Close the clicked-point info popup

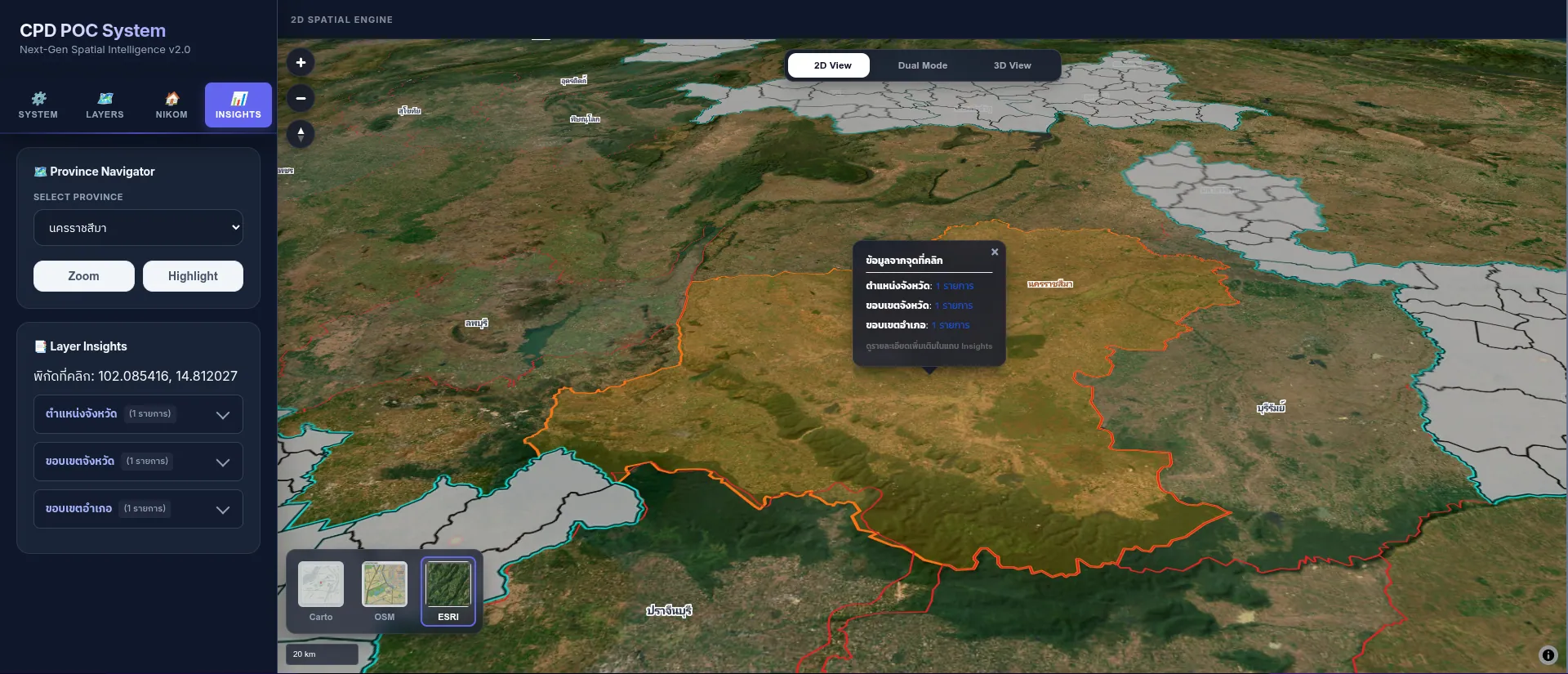click(995, 252)
